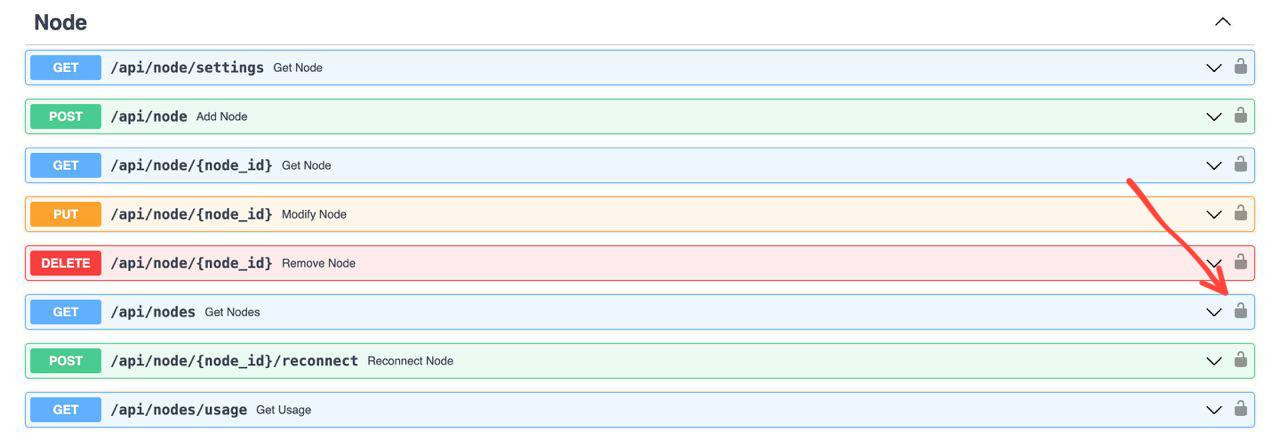Image resolution: width=1280 pixels, height=440 pixels.
Task: Click the lock icon on the Modify Node row
Action: pos(1240,213)
